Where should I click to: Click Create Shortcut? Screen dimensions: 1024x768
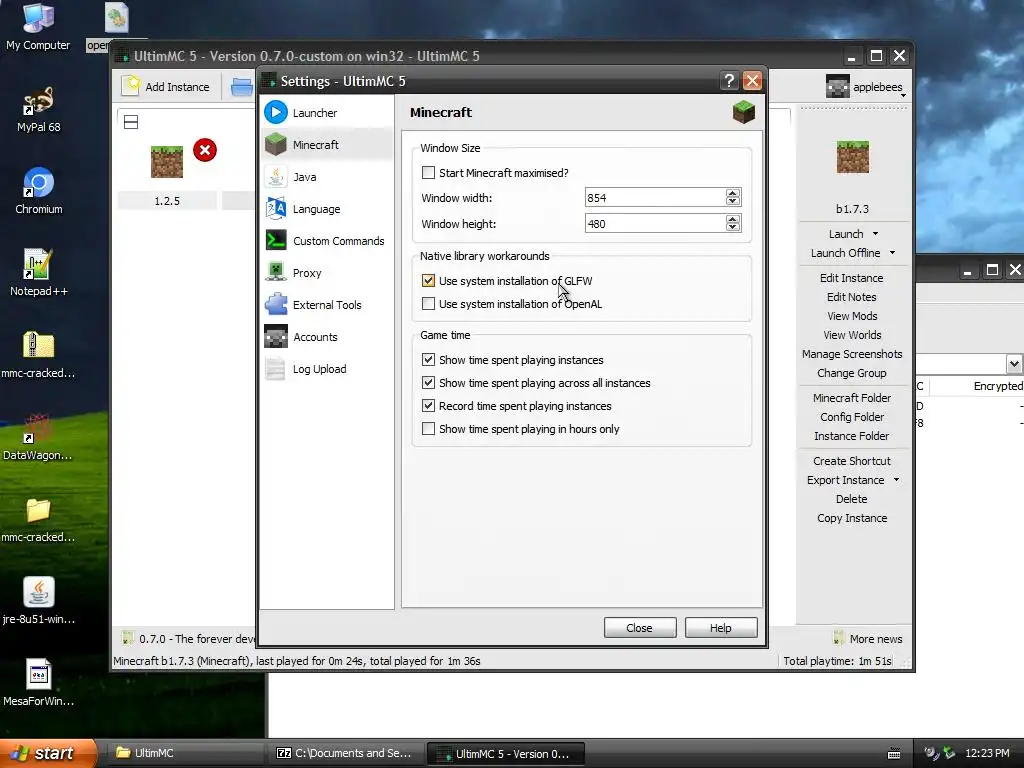[x=852, y=461]
